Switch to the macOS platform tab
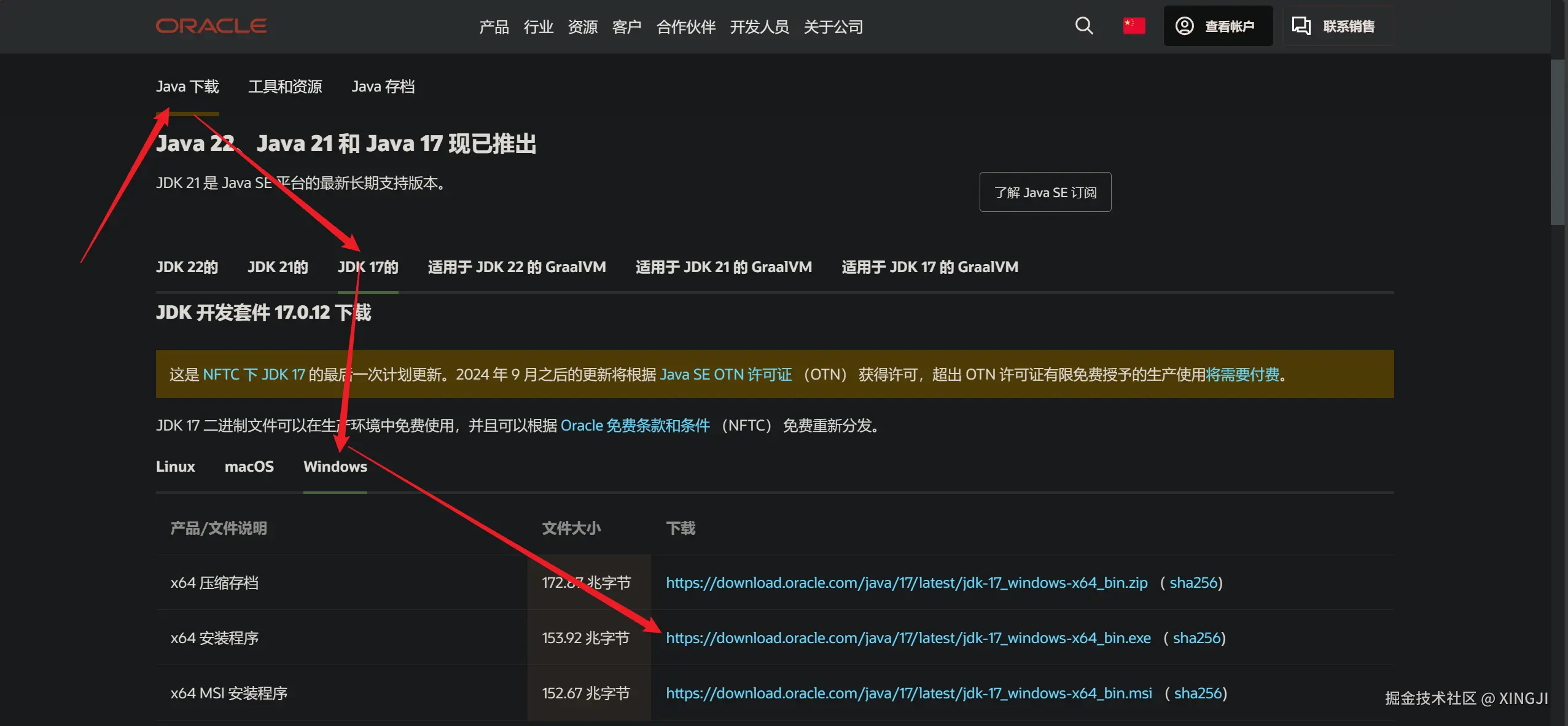Screen dimensions: 1568x726 click(249, 467)
